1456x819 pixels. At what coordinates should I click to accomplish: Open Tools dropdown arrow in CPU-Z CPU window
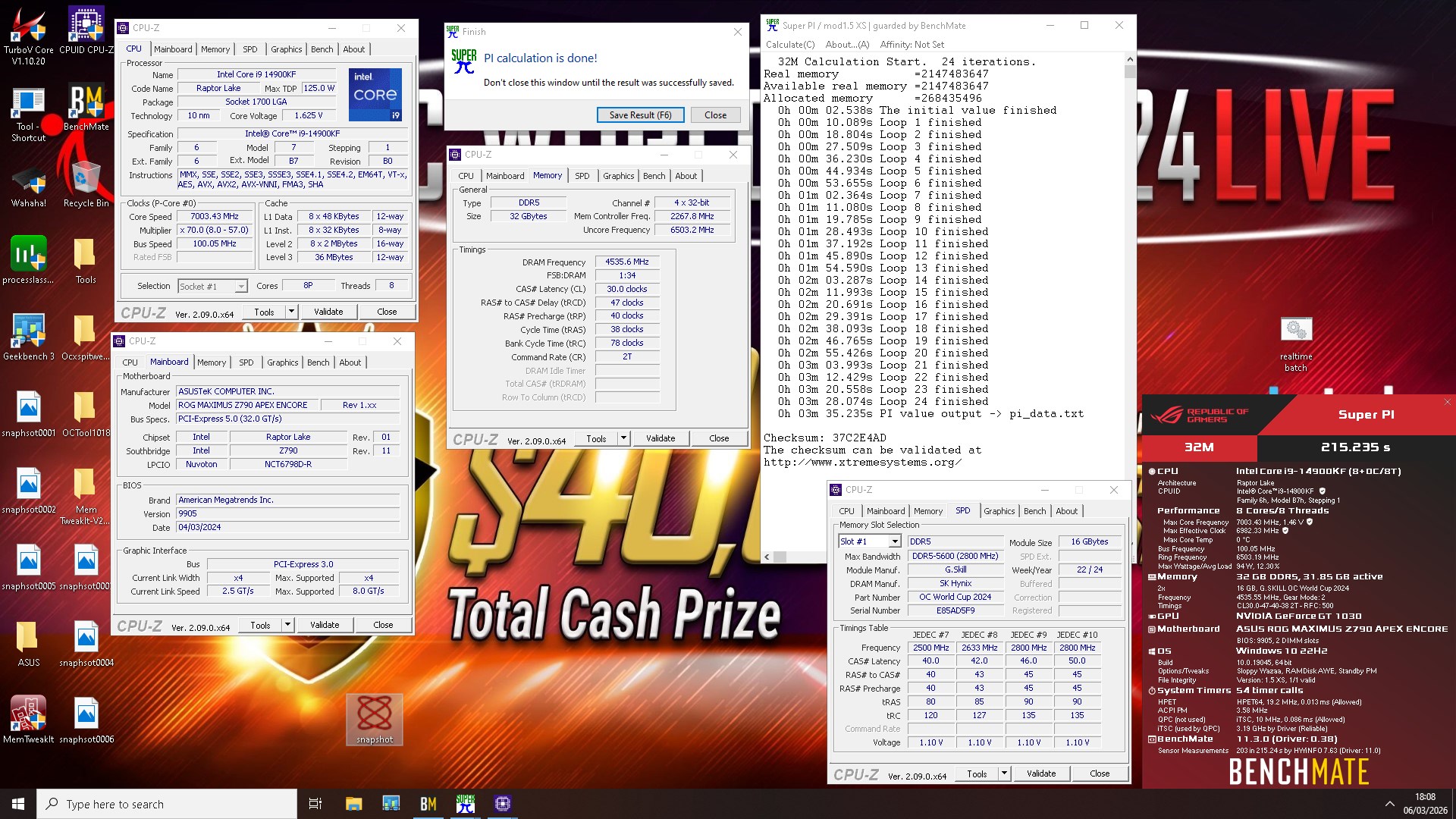click(290, 312)
